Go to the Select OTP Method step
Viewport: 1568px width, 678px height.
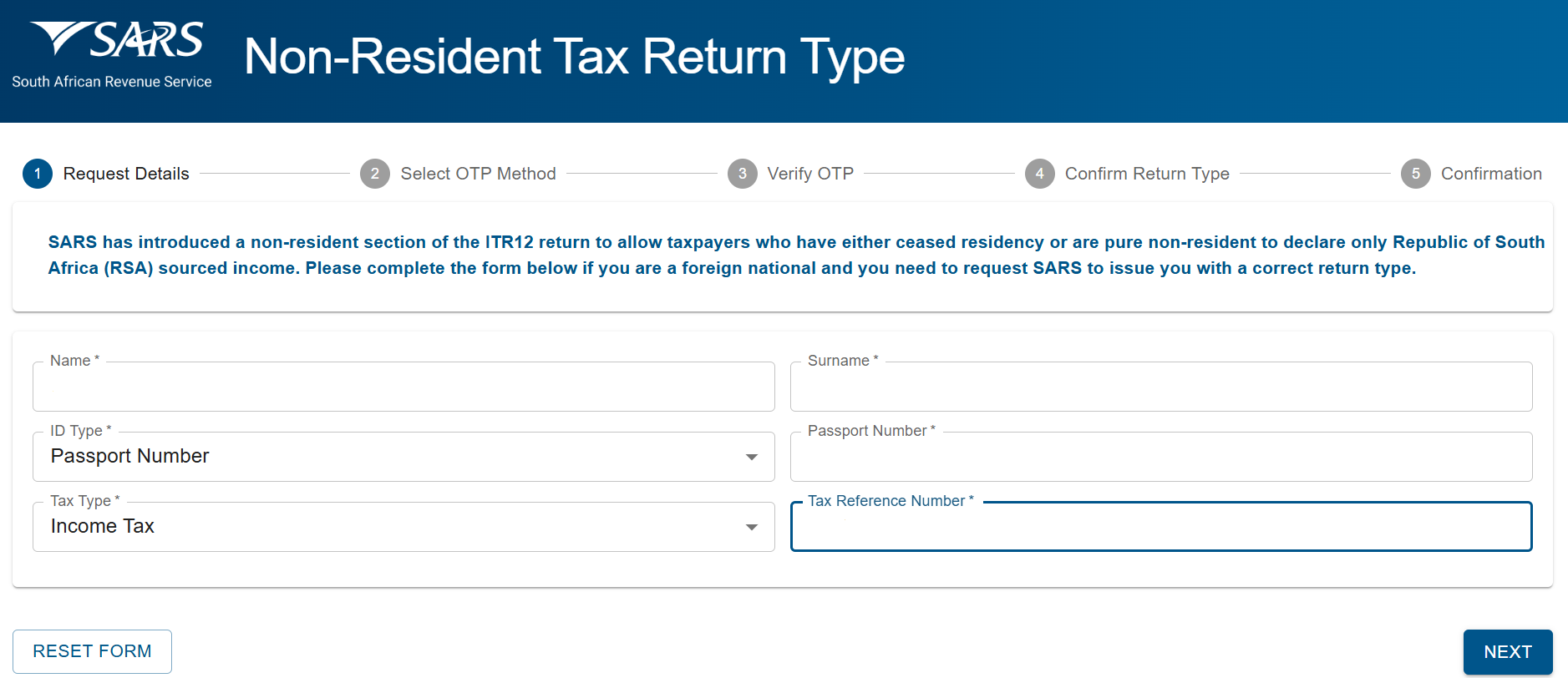coord(478,174)
